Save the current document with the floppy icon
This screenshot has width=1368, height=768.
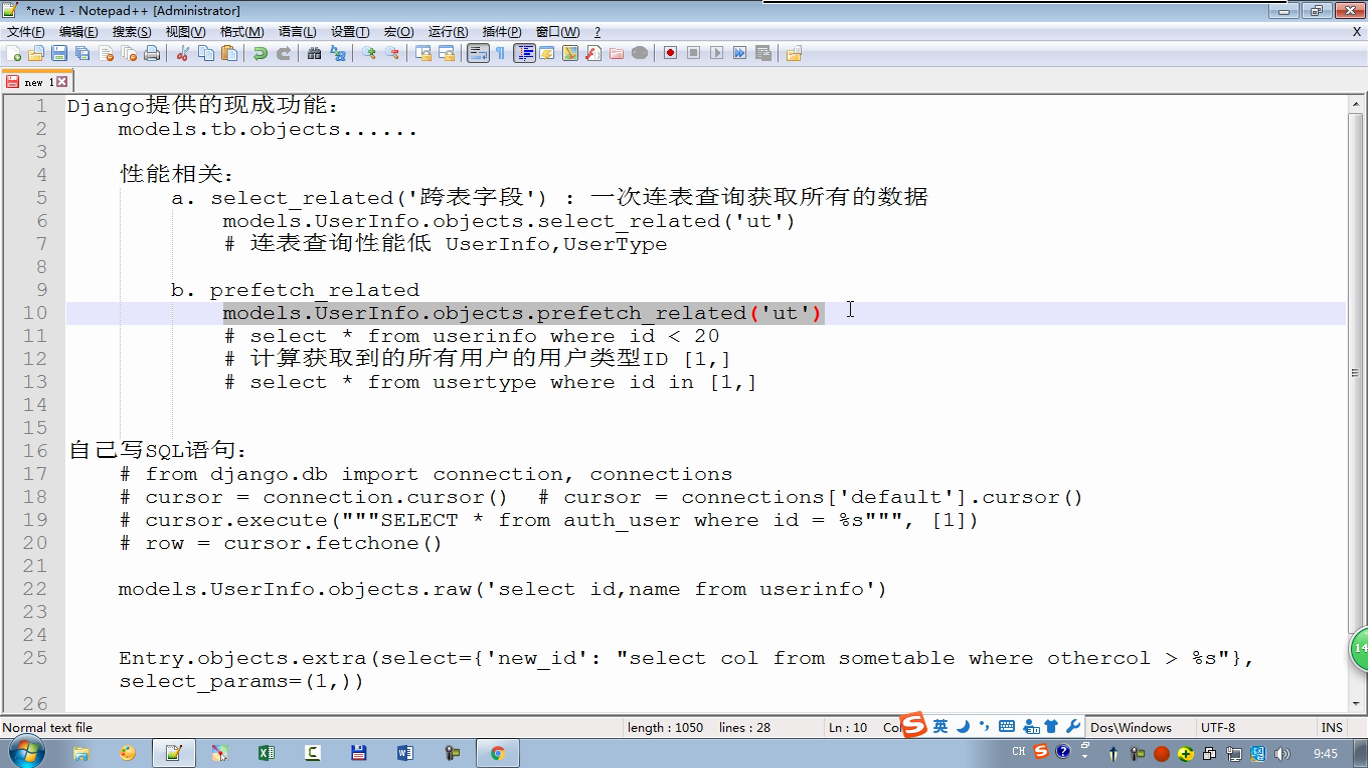[x=59, y=53]
